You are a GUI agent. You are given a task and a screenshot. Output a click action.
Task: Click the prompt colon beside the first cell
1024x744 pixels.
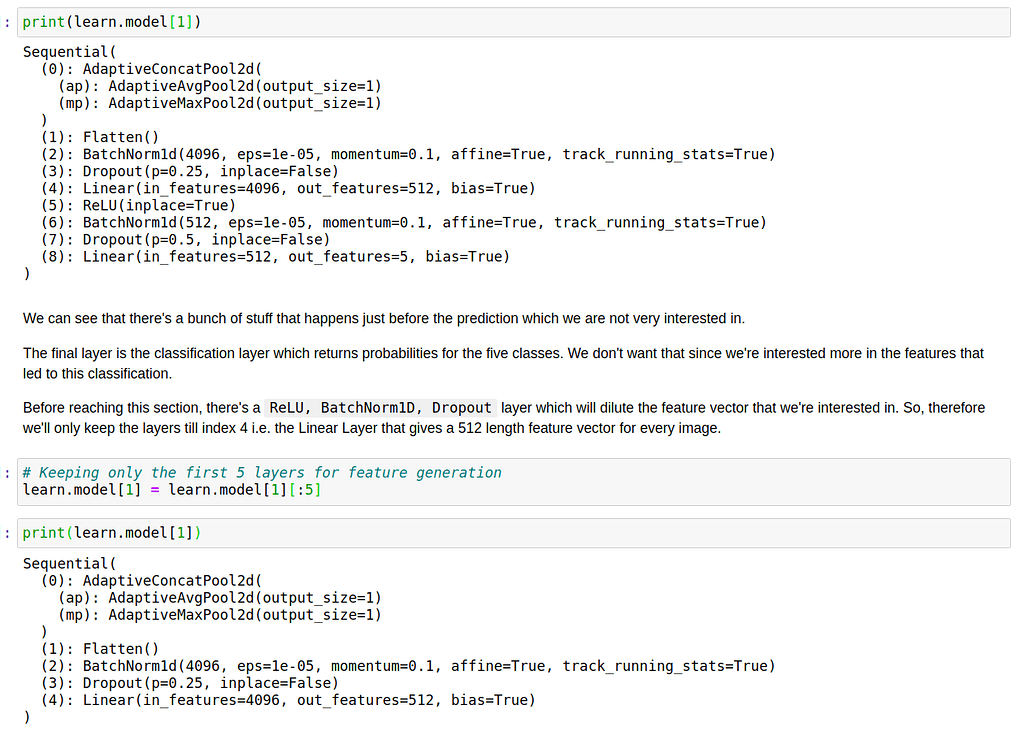pos(7,21)
